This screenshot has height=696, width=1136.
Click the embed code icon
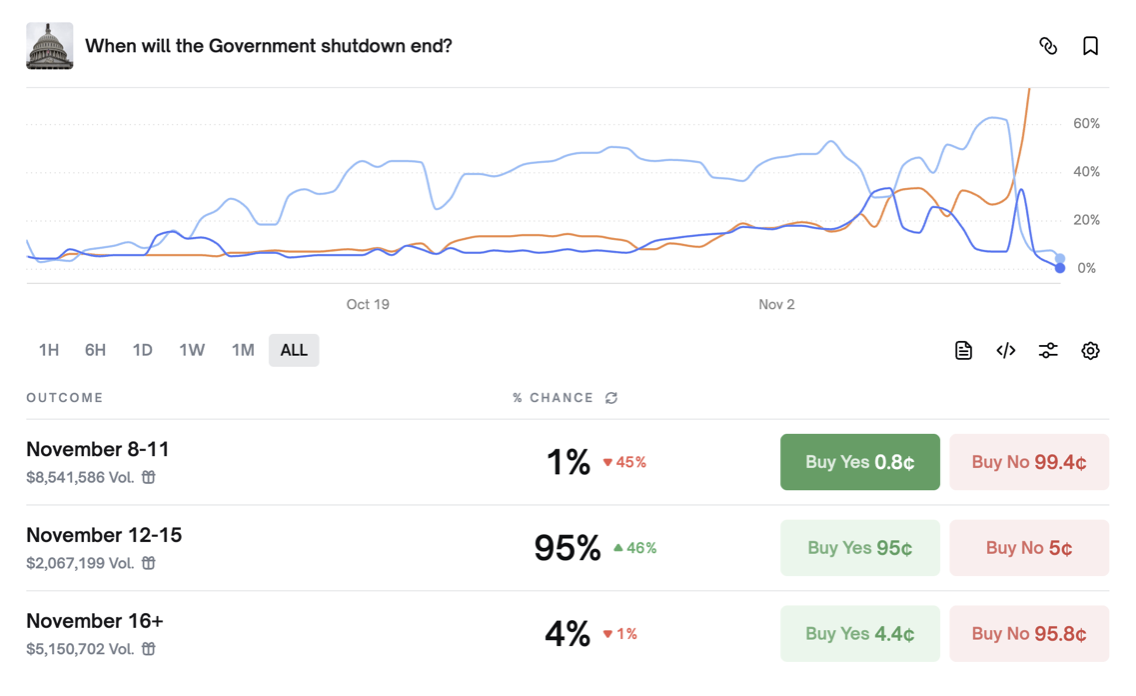pyautogui.click(x=1006, y=350)
